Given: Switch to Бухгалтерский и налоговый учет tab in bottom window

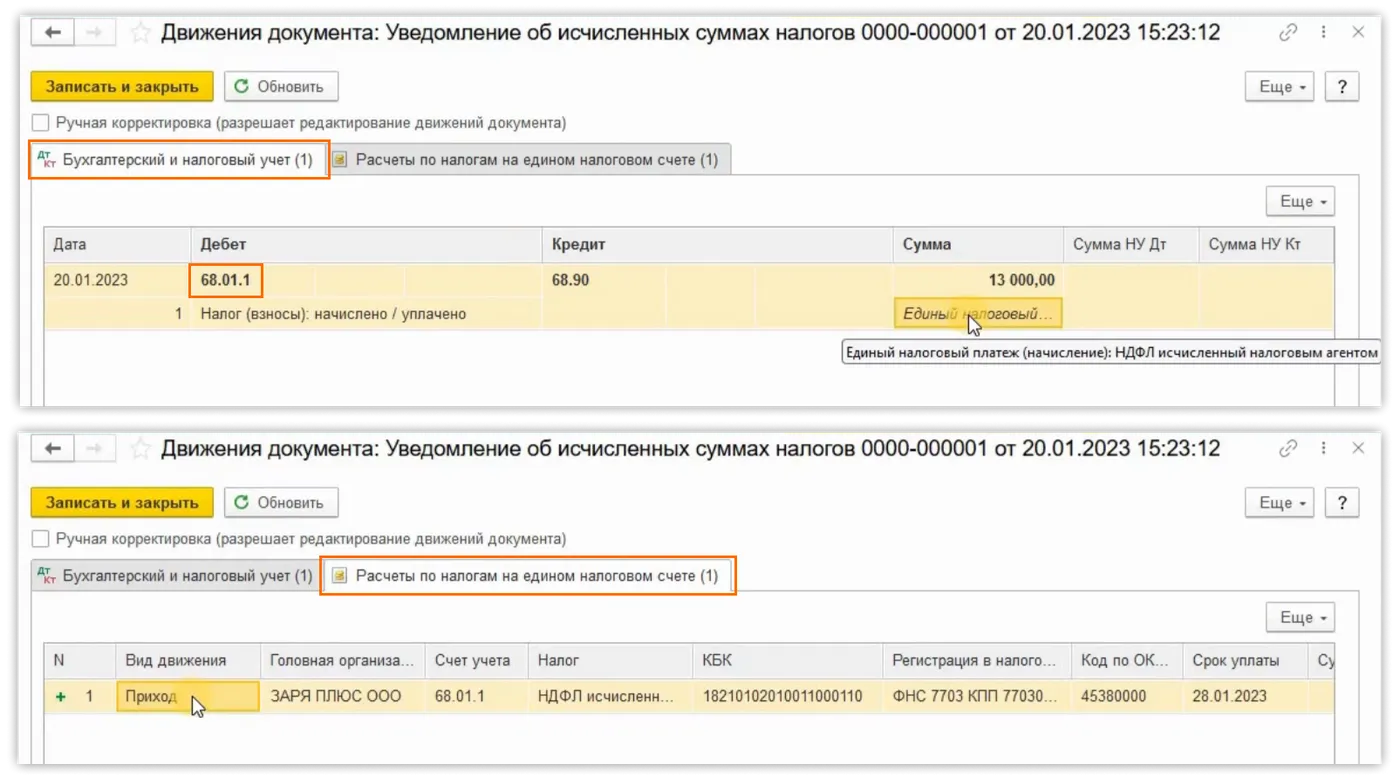Looking at the screenshot, I should pyautogui.click(x=175, y=576).
